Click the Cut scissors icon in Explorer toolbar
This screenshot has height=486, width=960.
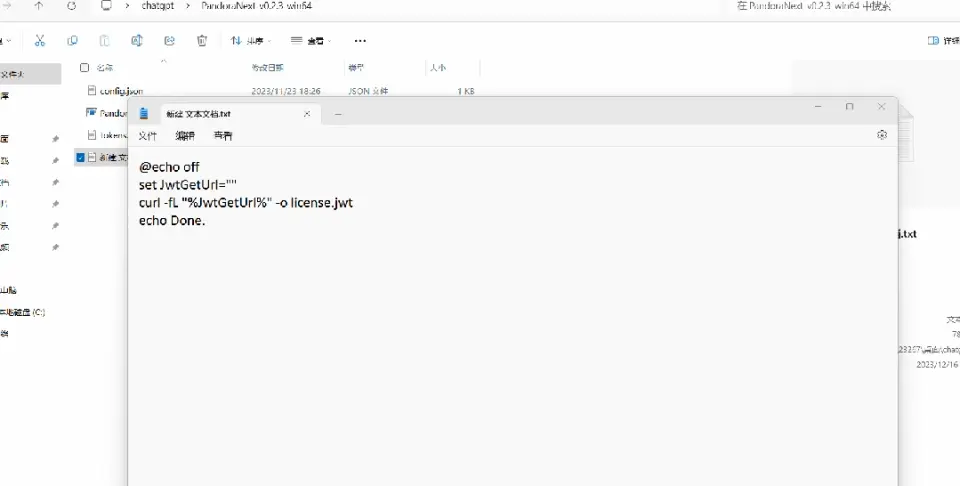pyautogui.click(x=40, y=40)
